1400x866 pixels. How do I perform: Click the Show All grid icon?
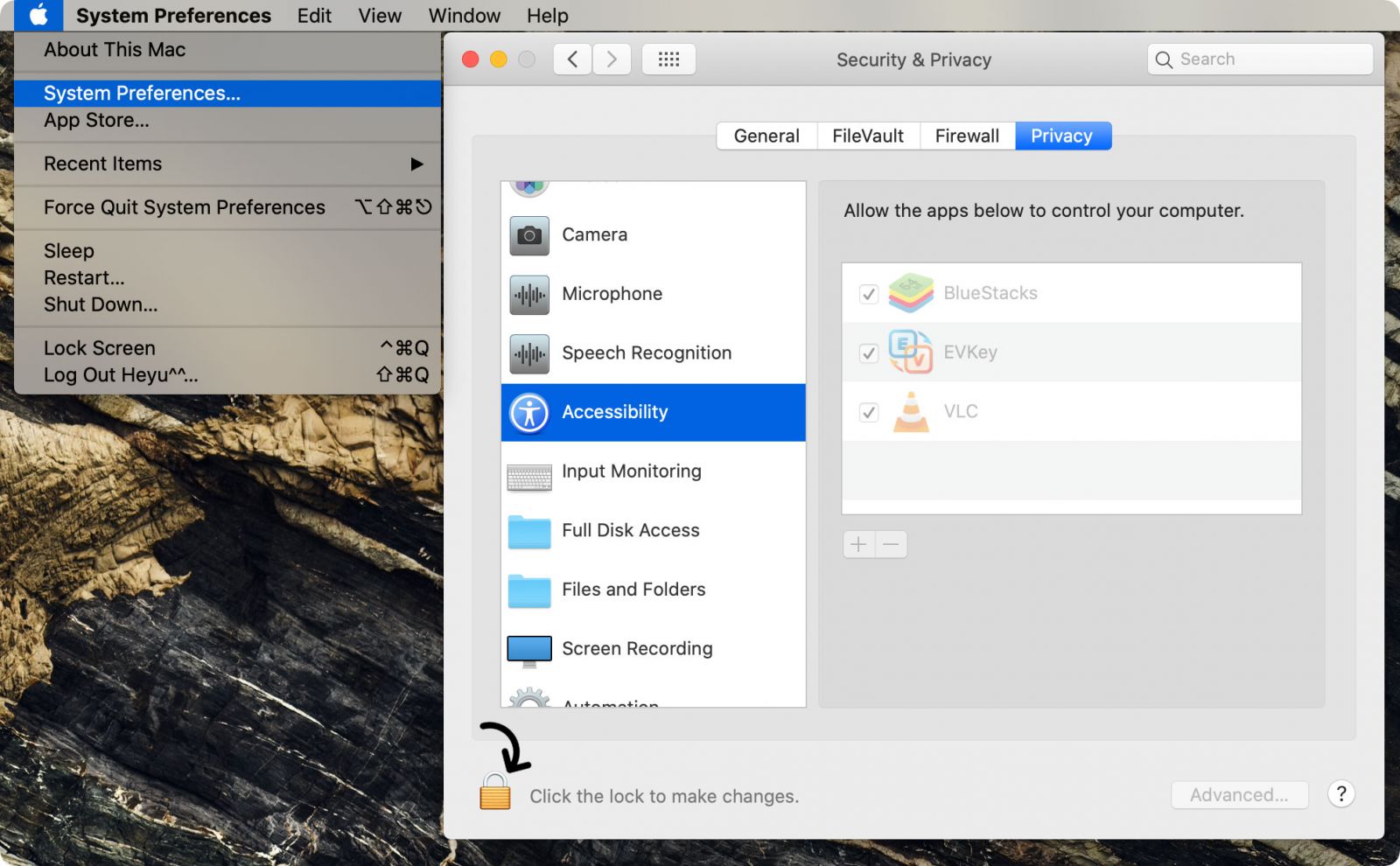click(x=668, y=59)
